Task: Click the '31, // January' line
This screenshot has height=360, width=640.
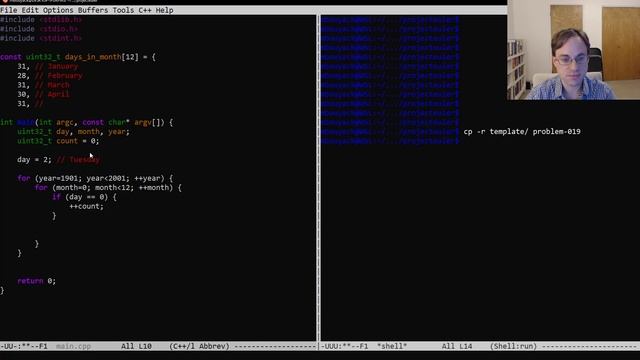Action: click(47, 67)
